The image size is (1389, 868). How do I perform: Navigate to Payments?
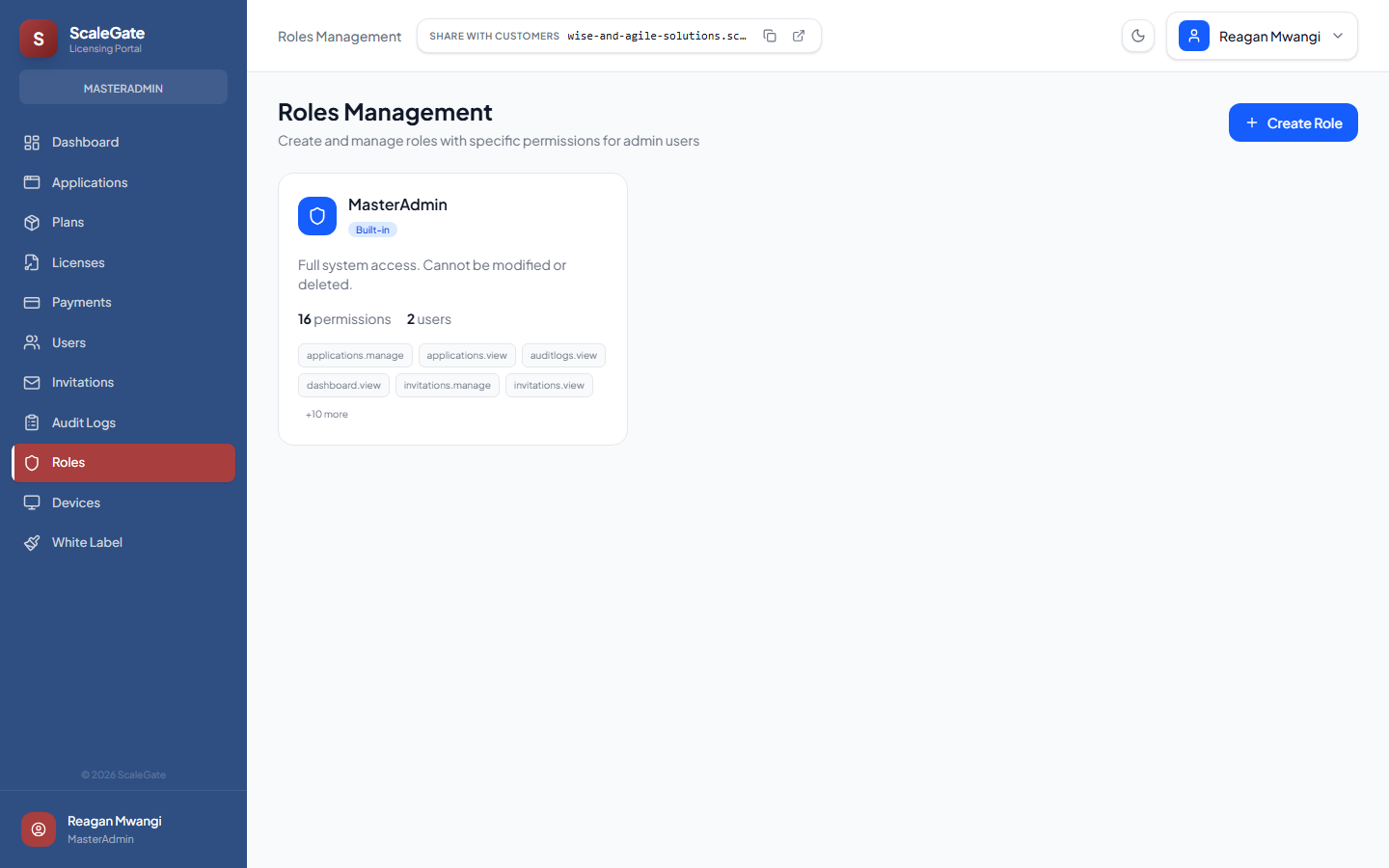click(x=81, y=302)
